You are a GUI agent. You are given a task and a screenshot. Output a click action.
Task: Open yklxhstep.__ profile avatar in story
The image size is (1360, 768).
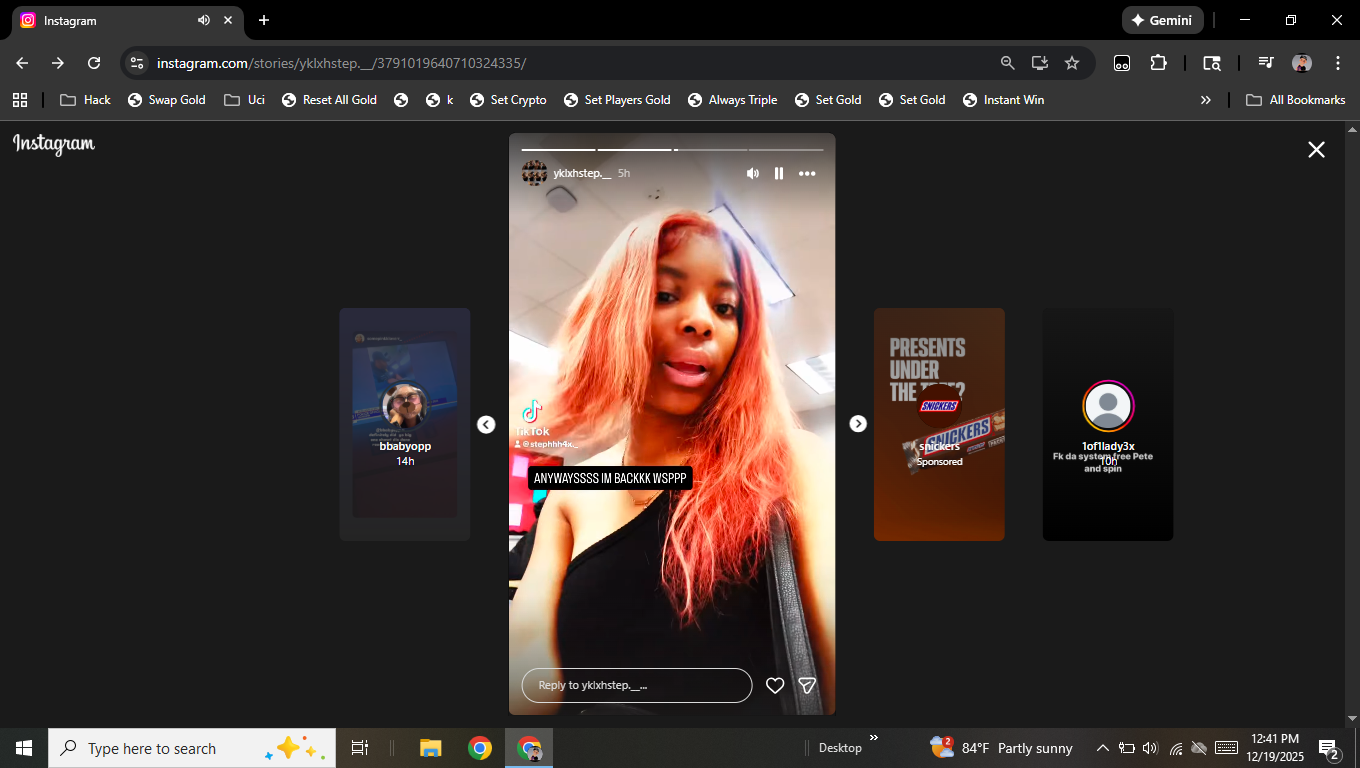pos(534,173)
